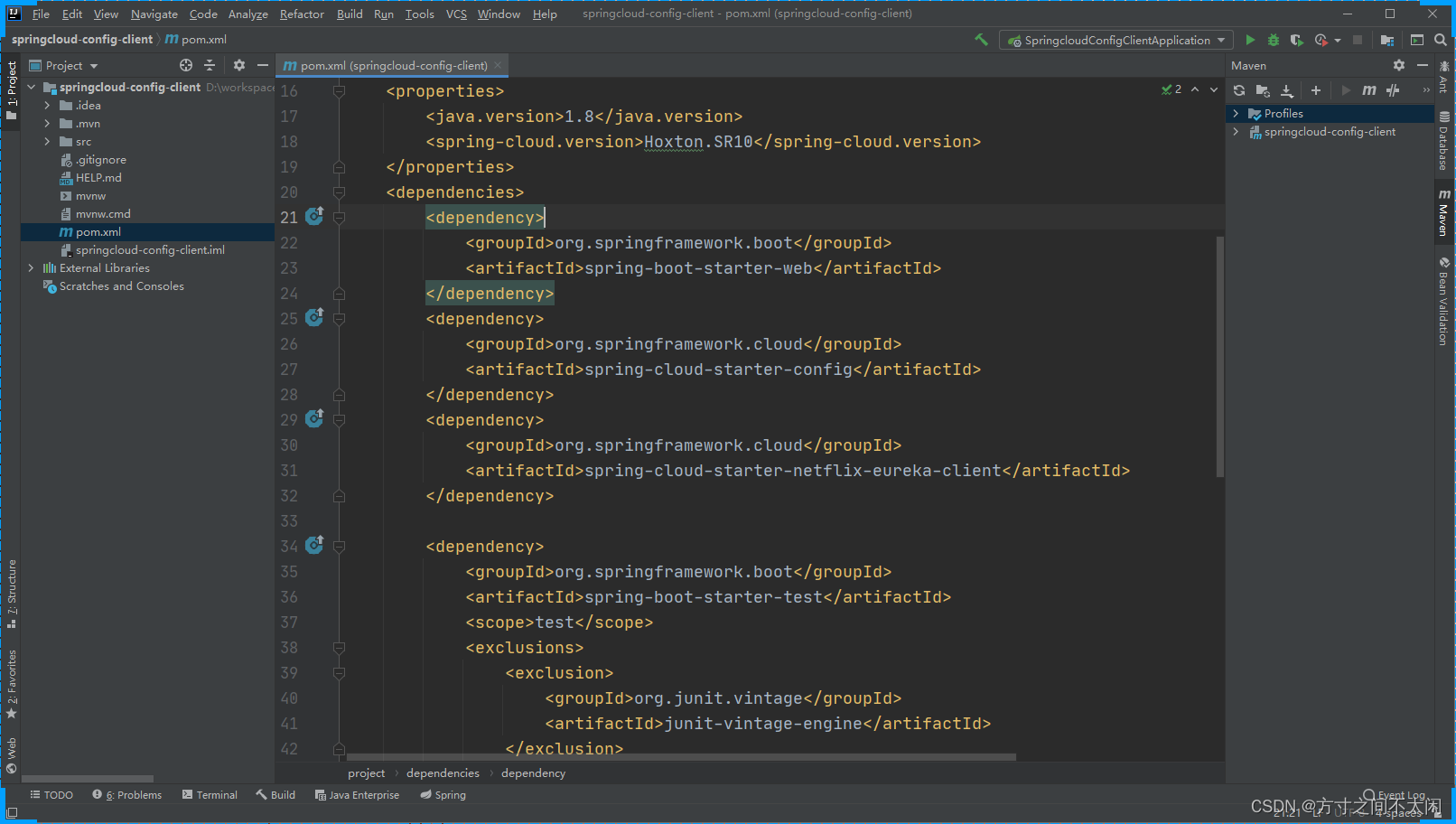Screen dimensions: 1456x824
Task: Toggle the Structure side panel
Action: click(12, 594)
